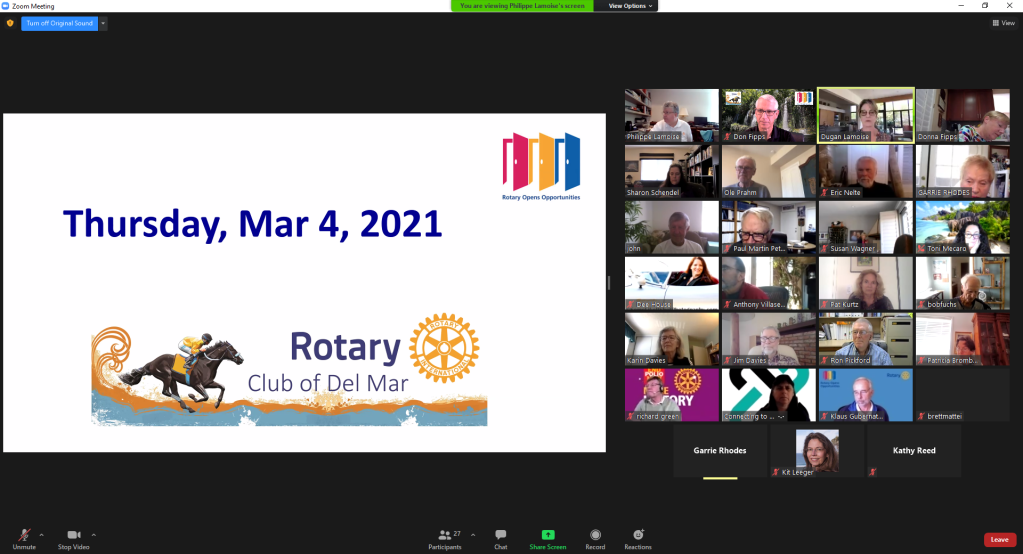Stop video using camera icon
This screenshot has width=1023, height=554.
[73, 536]
